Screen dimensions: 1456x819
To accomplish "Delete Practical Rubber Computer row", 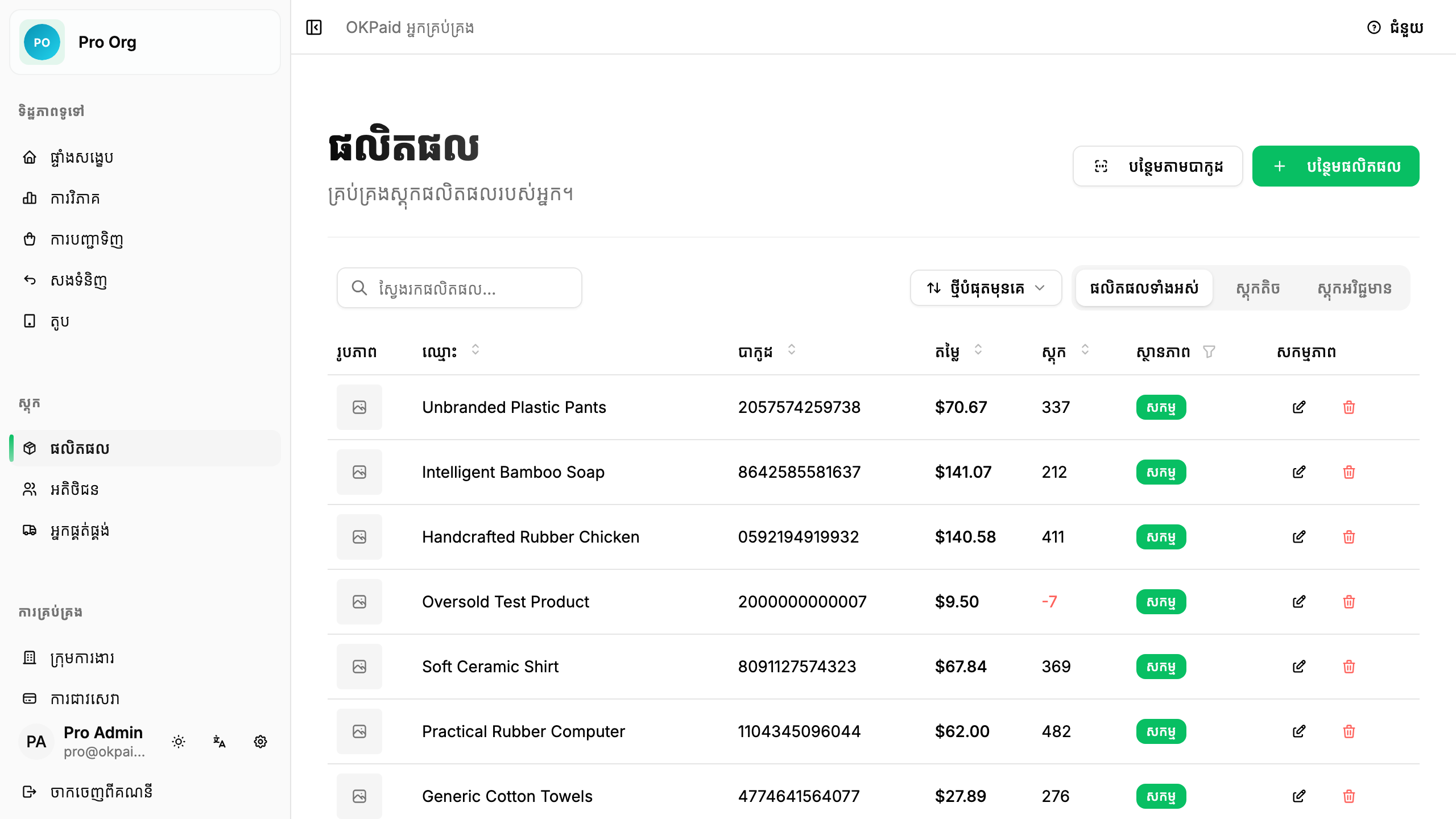I will [x=1349, y=731].
